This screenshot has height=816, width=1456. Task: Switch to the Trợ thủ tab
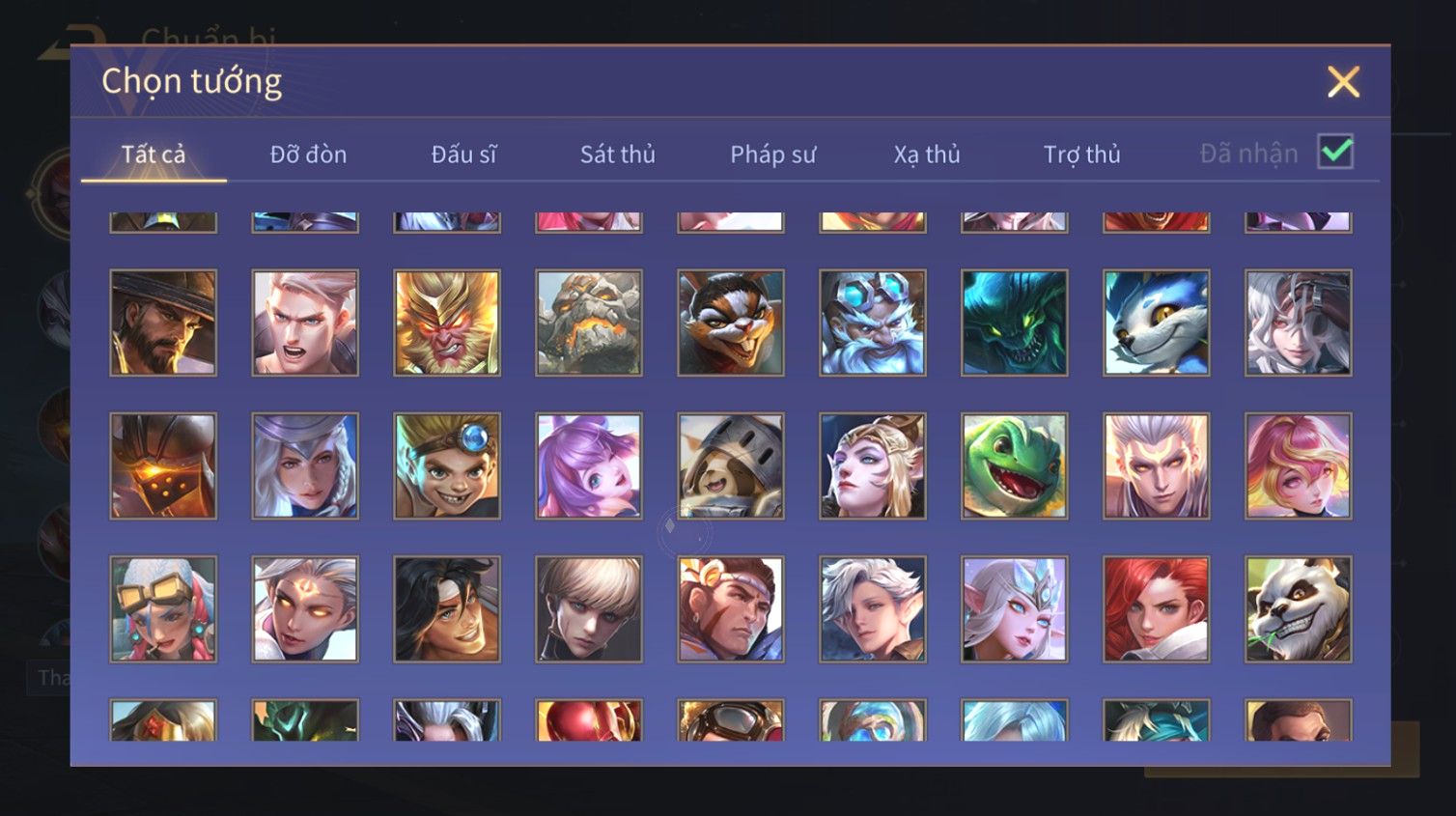[1081, 155]
